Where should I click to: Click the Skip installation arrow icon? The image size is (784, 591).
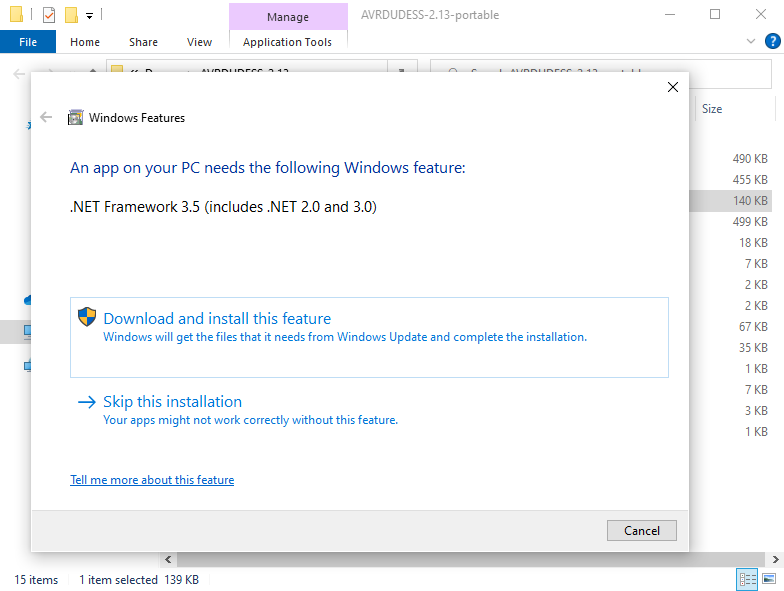point(86,402)
